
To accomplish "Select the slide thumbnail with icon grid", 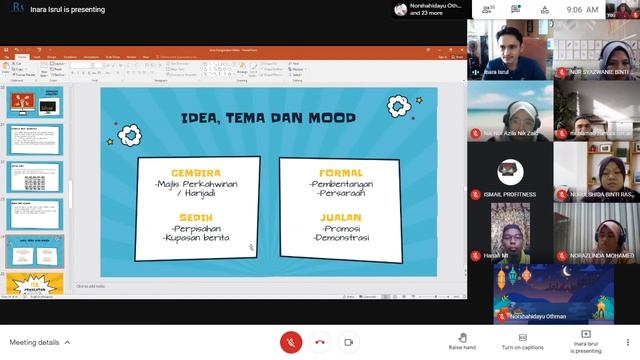I will click(x=35, y=177).
